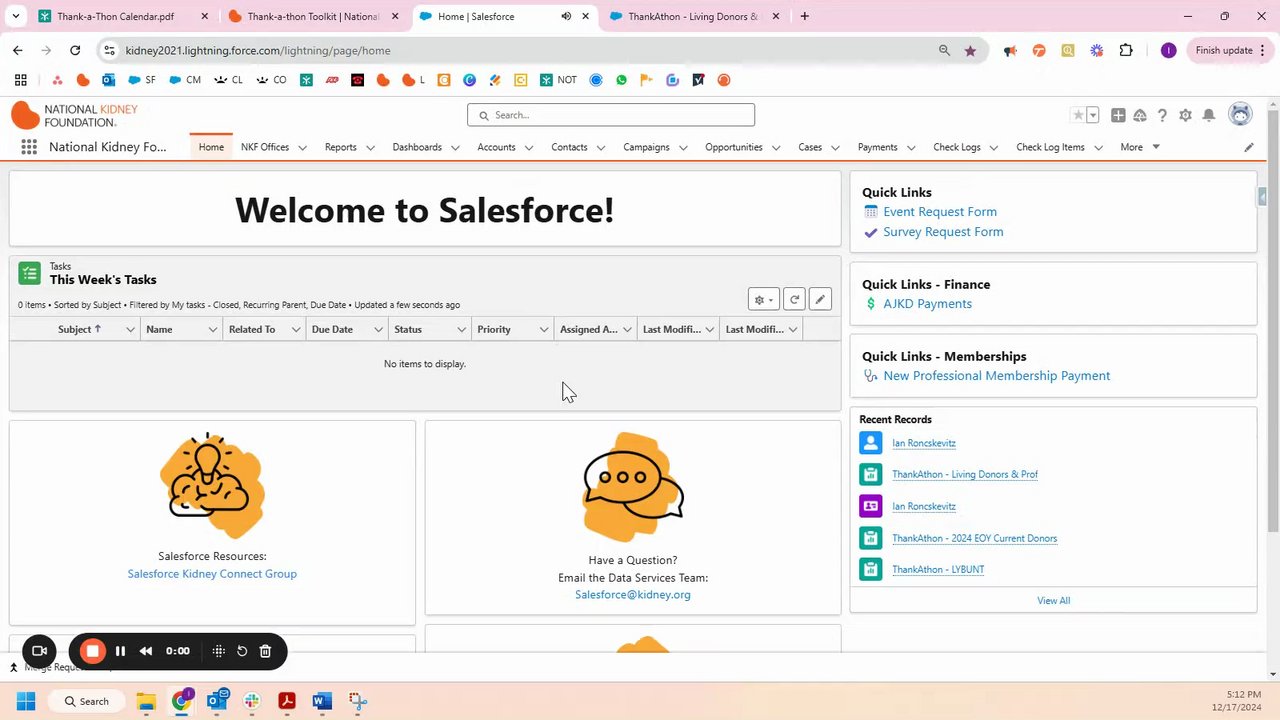Screen dimensions: 1280x720
Task: Pause the screen recording
Action: pos(120,651)
